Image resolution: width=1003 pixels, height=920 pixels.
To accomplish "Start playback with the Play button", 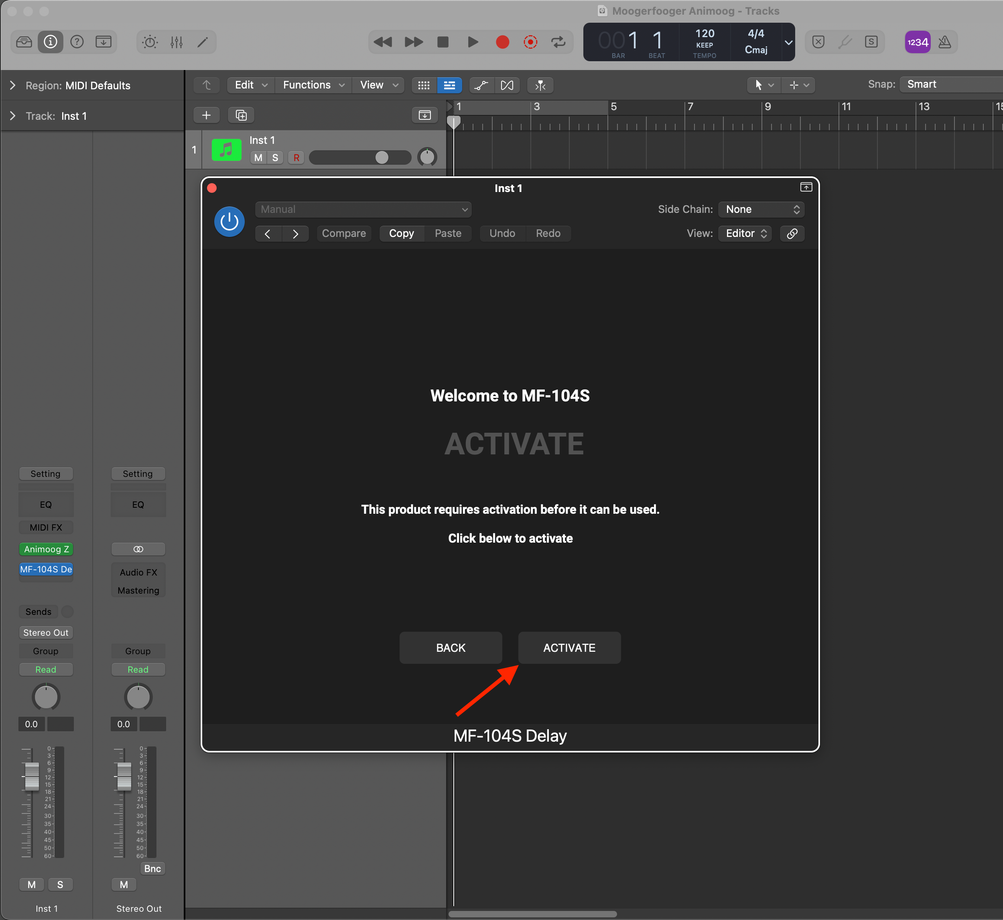I will tap(473, 42).
